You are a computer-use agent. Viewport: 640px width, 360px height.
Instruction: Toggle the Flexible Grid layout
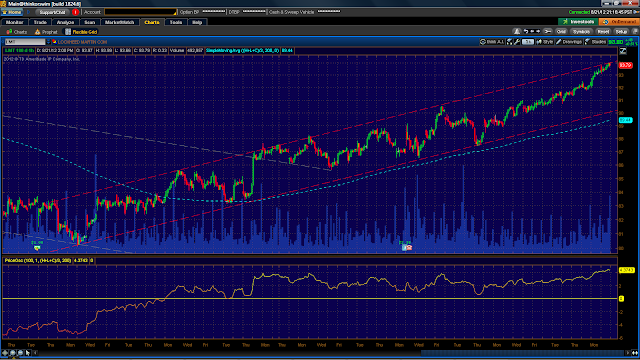pos(81,32)
